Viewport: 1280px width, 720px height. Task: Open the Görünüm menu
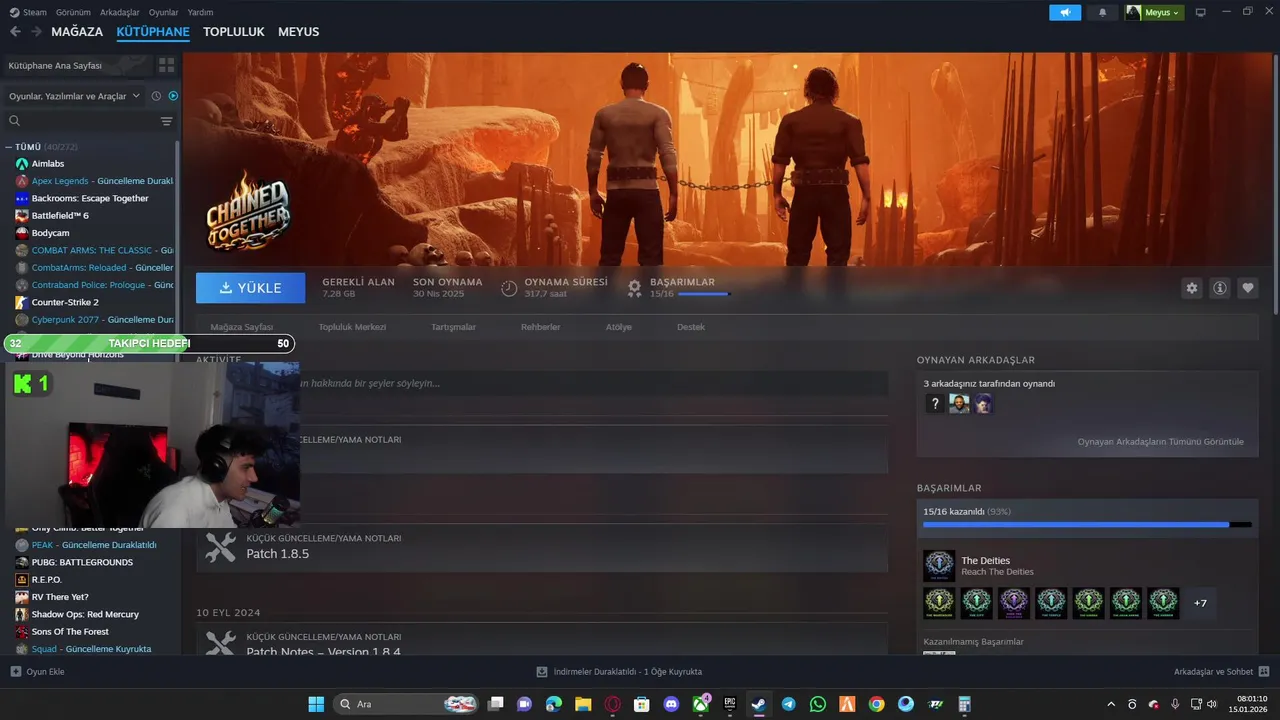[73, 12]
